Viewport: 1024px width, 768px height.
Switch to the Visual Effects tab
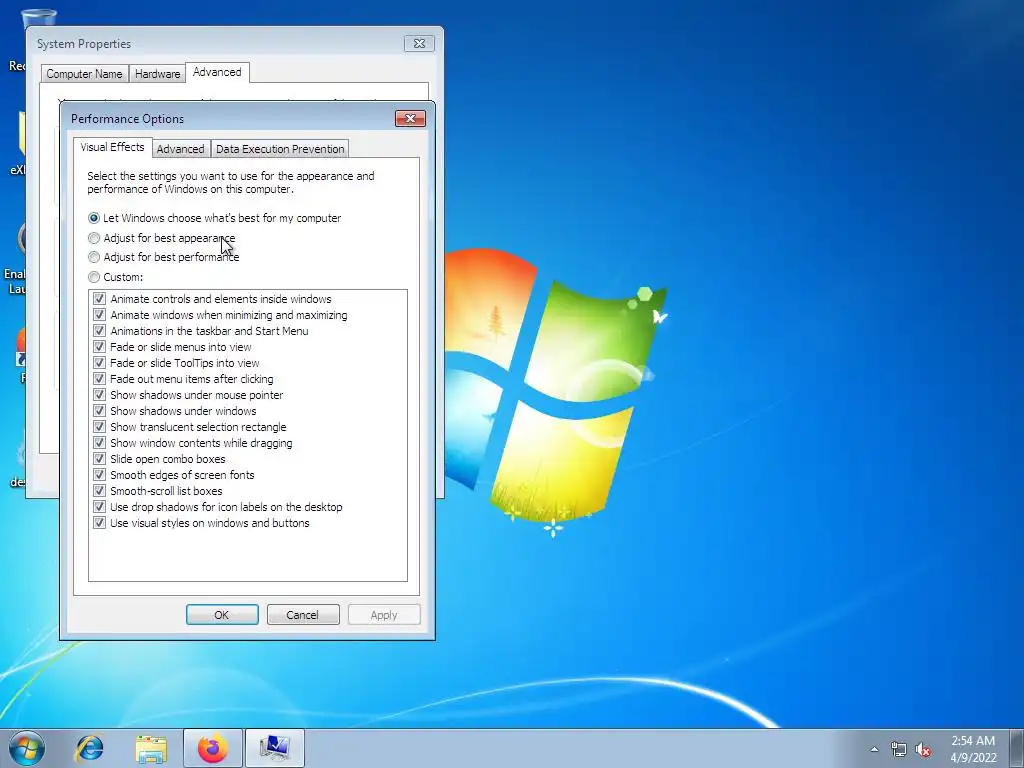(112, 148)
